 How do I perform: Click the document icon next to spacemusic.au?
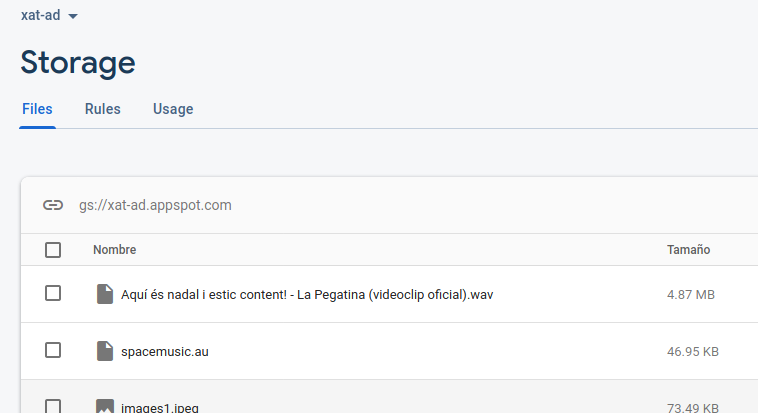104,351
